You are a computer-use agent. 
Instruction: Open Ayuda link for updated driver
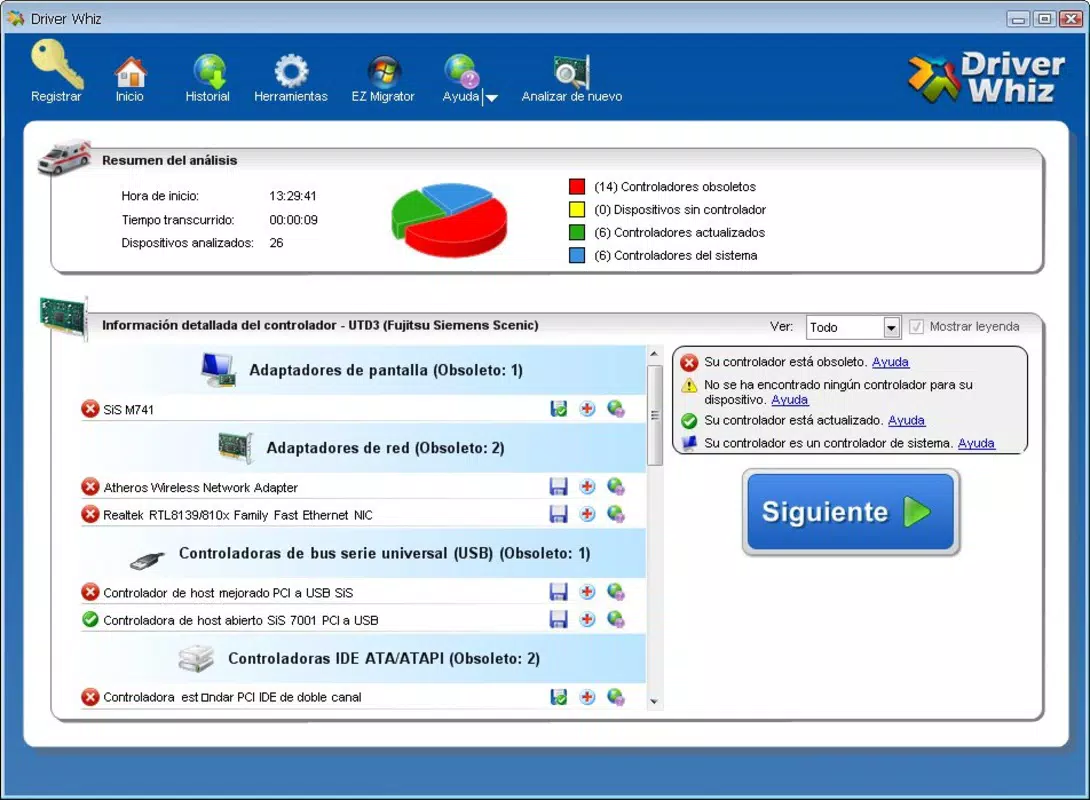(x=906, y=421)
